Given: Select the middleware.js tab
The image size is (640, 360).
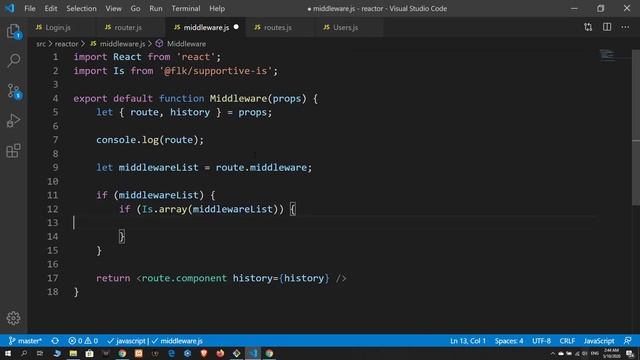Looking at the screenshot, I should point(206,27).
